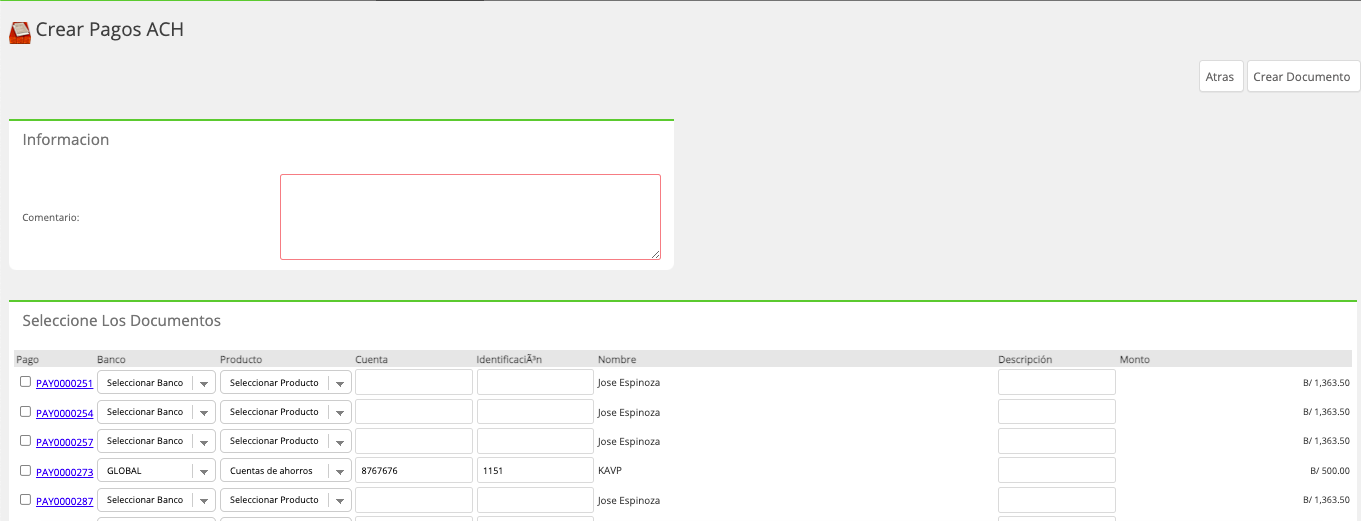Screen dimensions: 1361x521
Task: Click the Seleccione Los Documentos heading
Action: pos(122,321)
